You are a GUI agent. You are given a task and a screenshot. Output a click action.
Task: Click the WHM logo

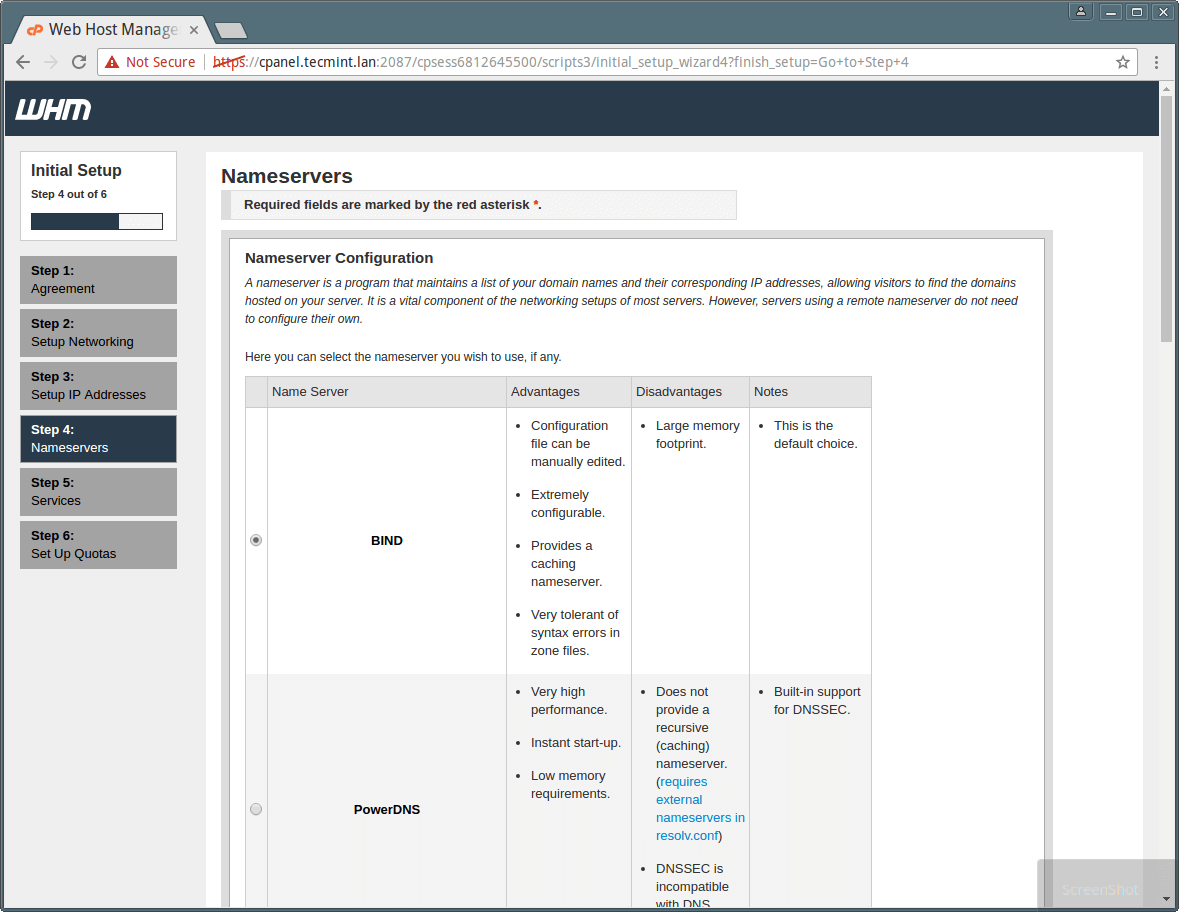tap(53, 110)
